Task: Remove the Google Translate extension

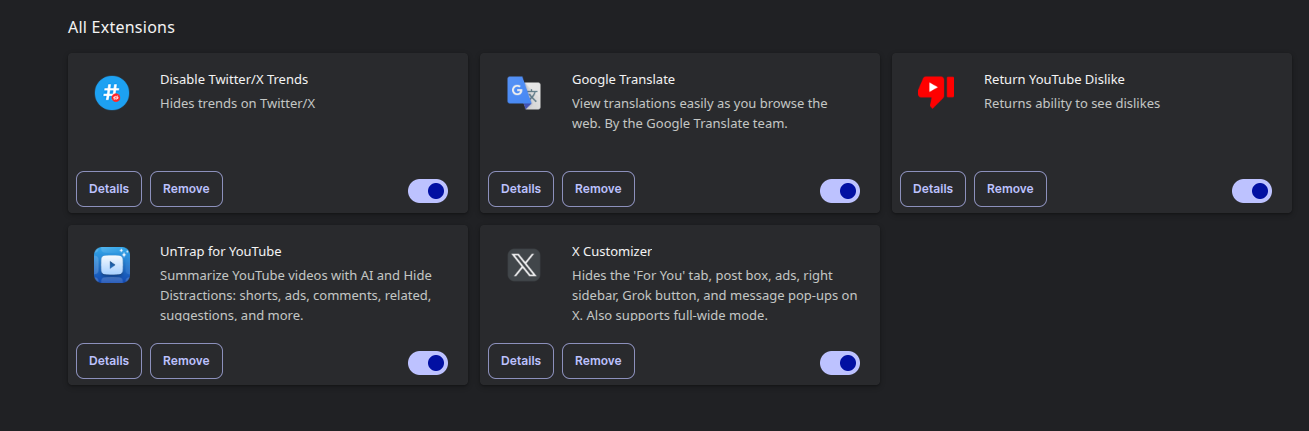Action: pyautogui.click(x=598, y=189)
